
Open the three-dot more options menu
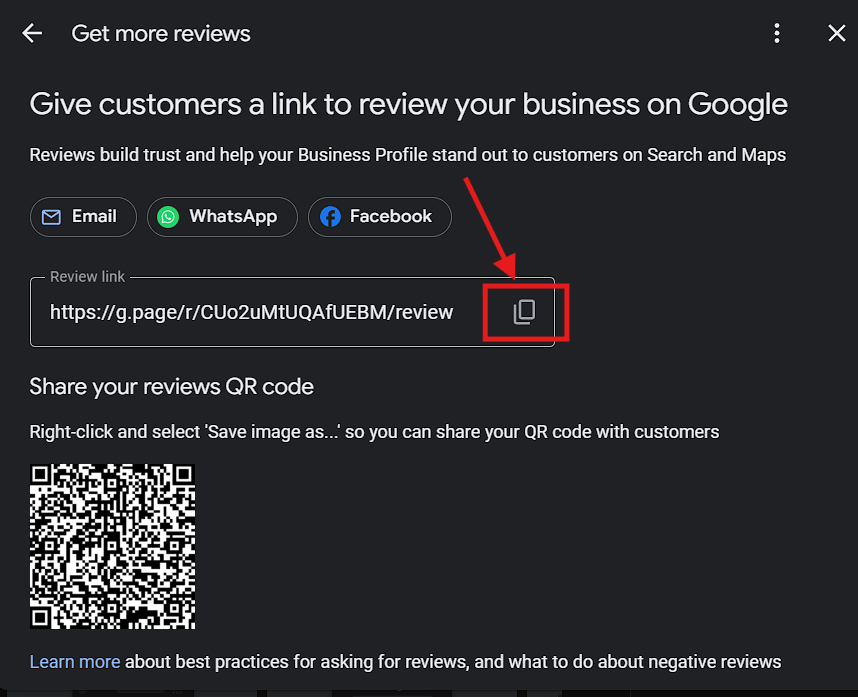[x=776, y=33]
